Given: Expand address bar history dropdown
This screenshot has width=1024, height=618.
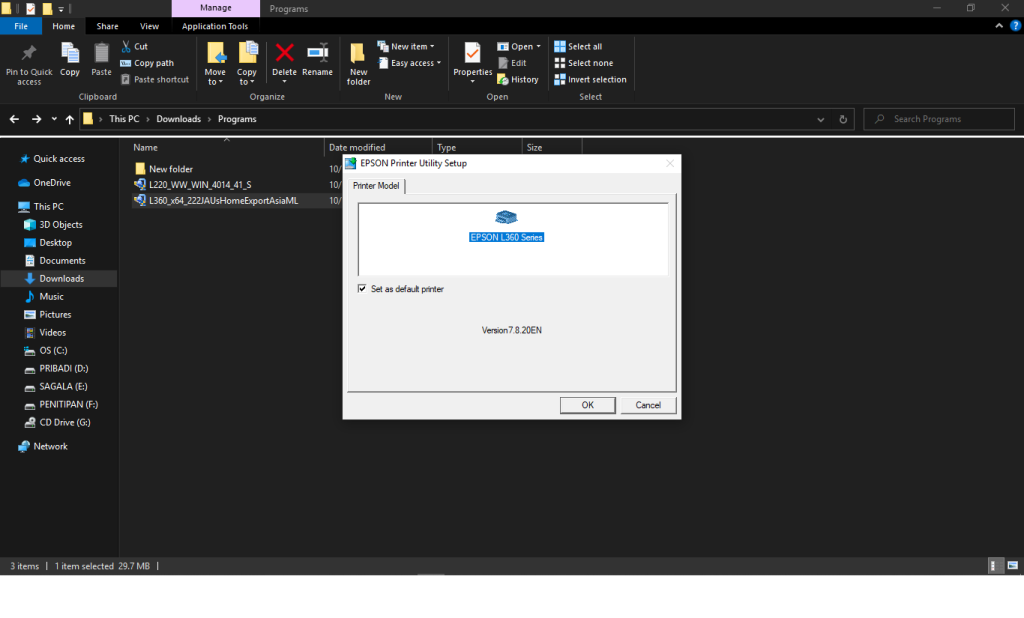Looking at the screenshot, I should [820, 119].
